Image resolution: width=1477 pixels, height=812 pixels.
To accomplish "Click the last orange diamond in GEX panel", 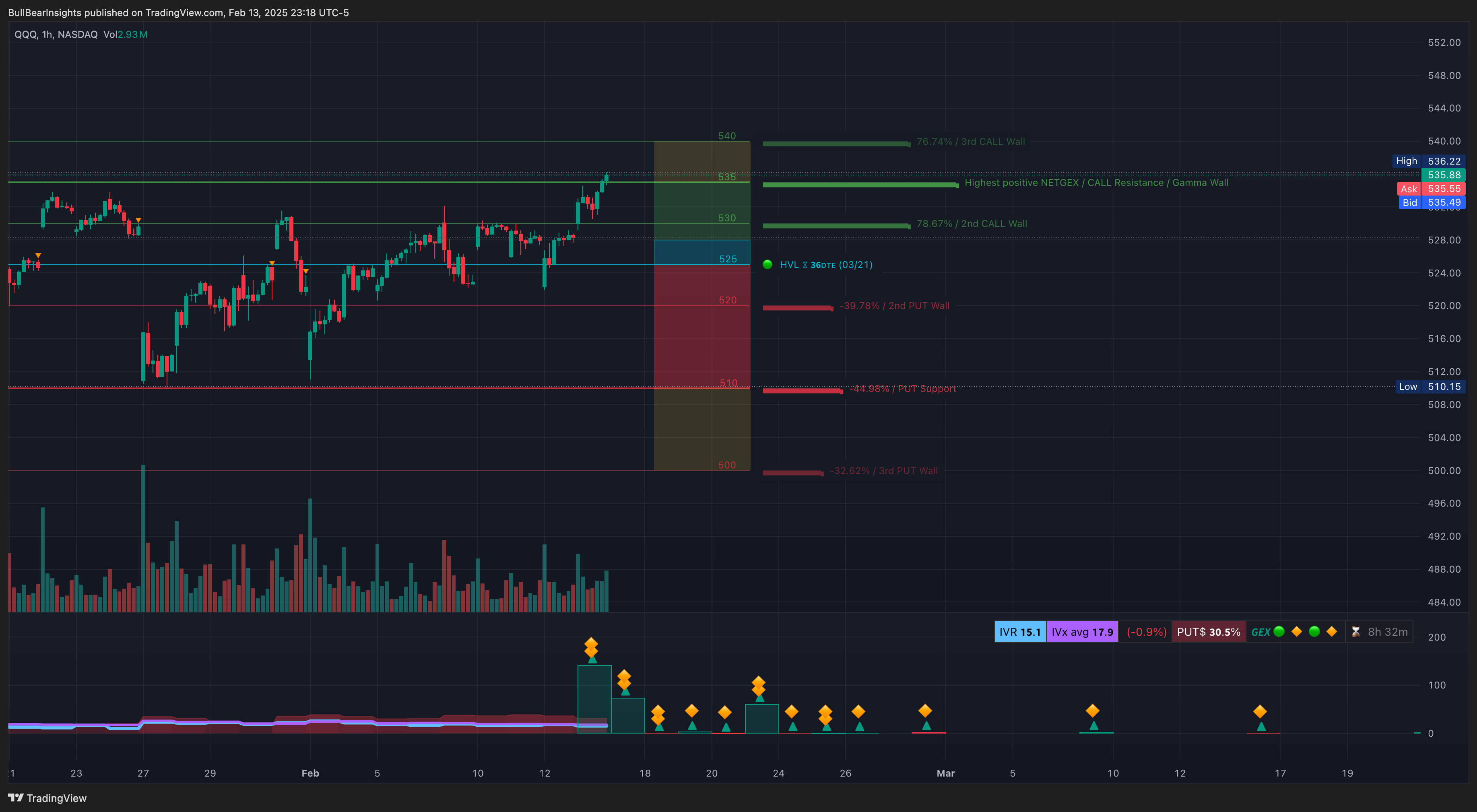I will click(x=1331, y=631).
